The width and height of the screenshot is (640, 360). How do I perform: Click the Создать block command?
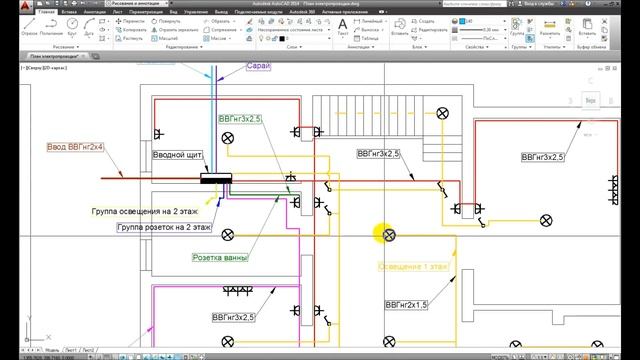pos(423,21)
